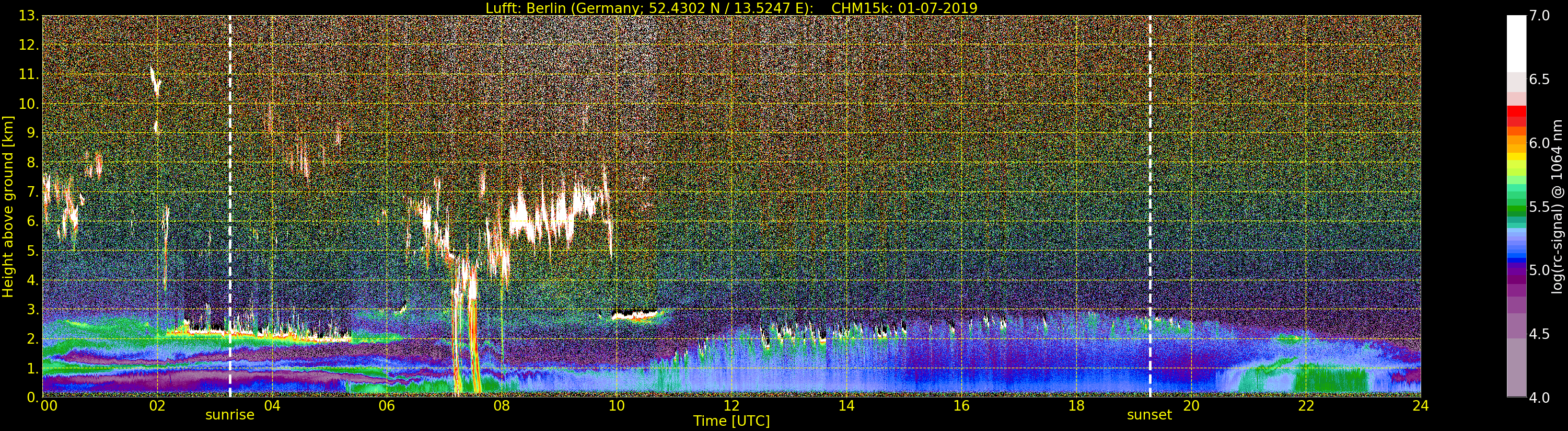Click the time axis tick label "00"
Viewport: 1568px width, 431px height.
click(x=49, y=406)
